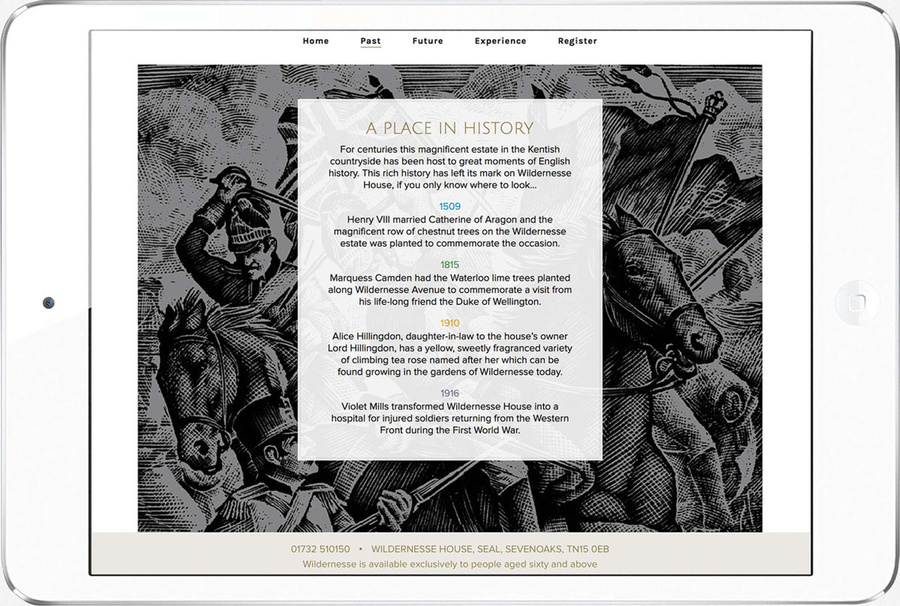
Task: Select the 1509 timeline year heading
Action: click(450, 206)
